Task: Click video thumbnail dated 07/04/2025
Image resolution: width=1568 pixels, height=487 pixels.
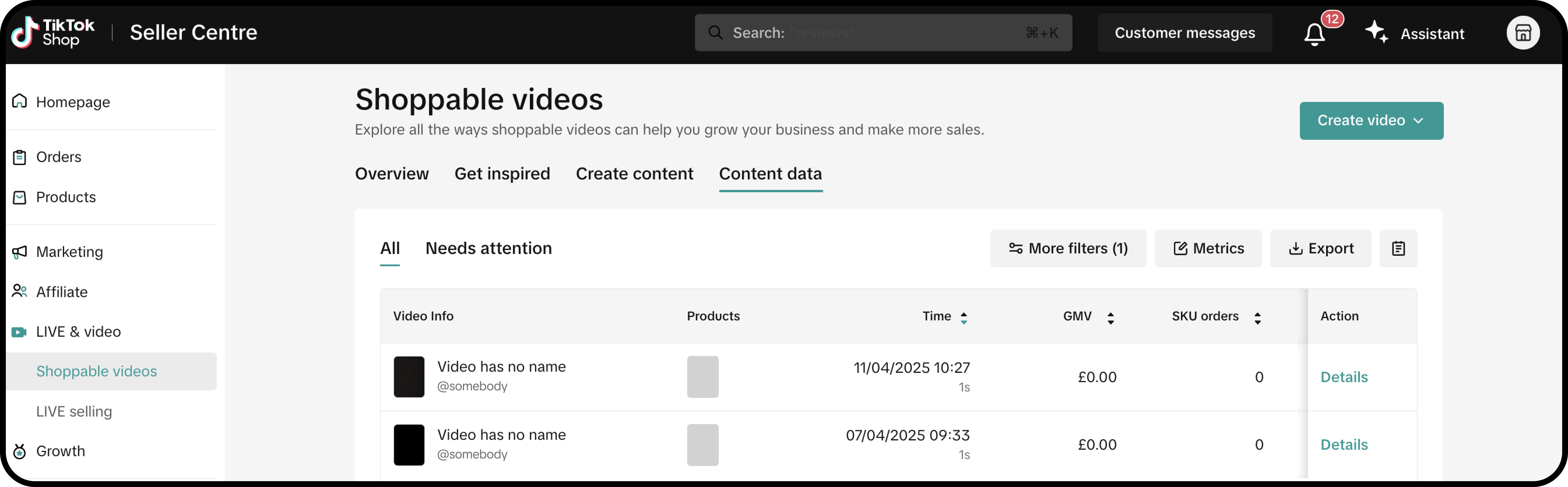Action: point(408,444)
